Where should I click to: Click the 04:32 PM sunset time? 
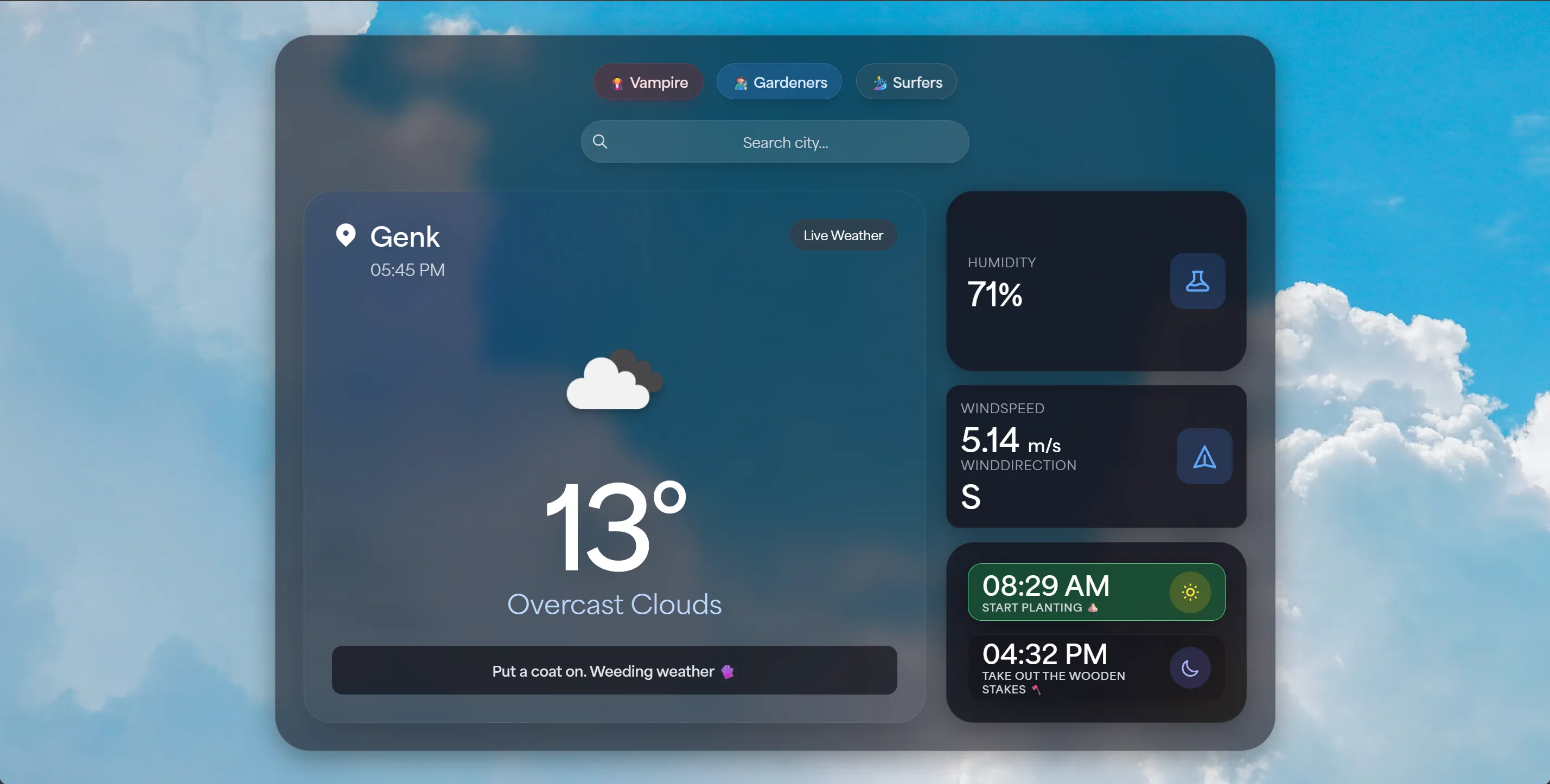tap(1044, 654)
